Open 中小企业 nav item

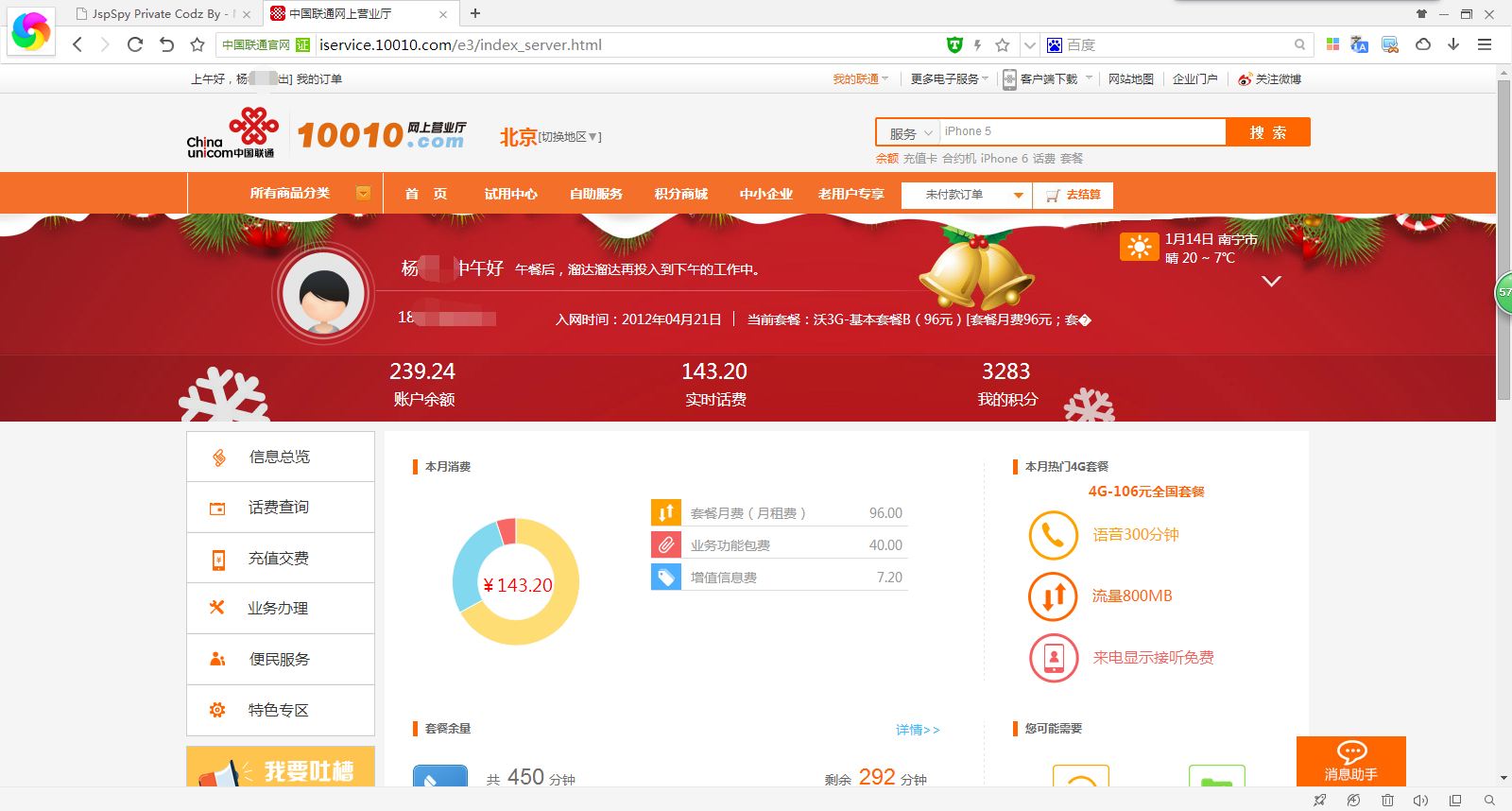coord(765,194)
